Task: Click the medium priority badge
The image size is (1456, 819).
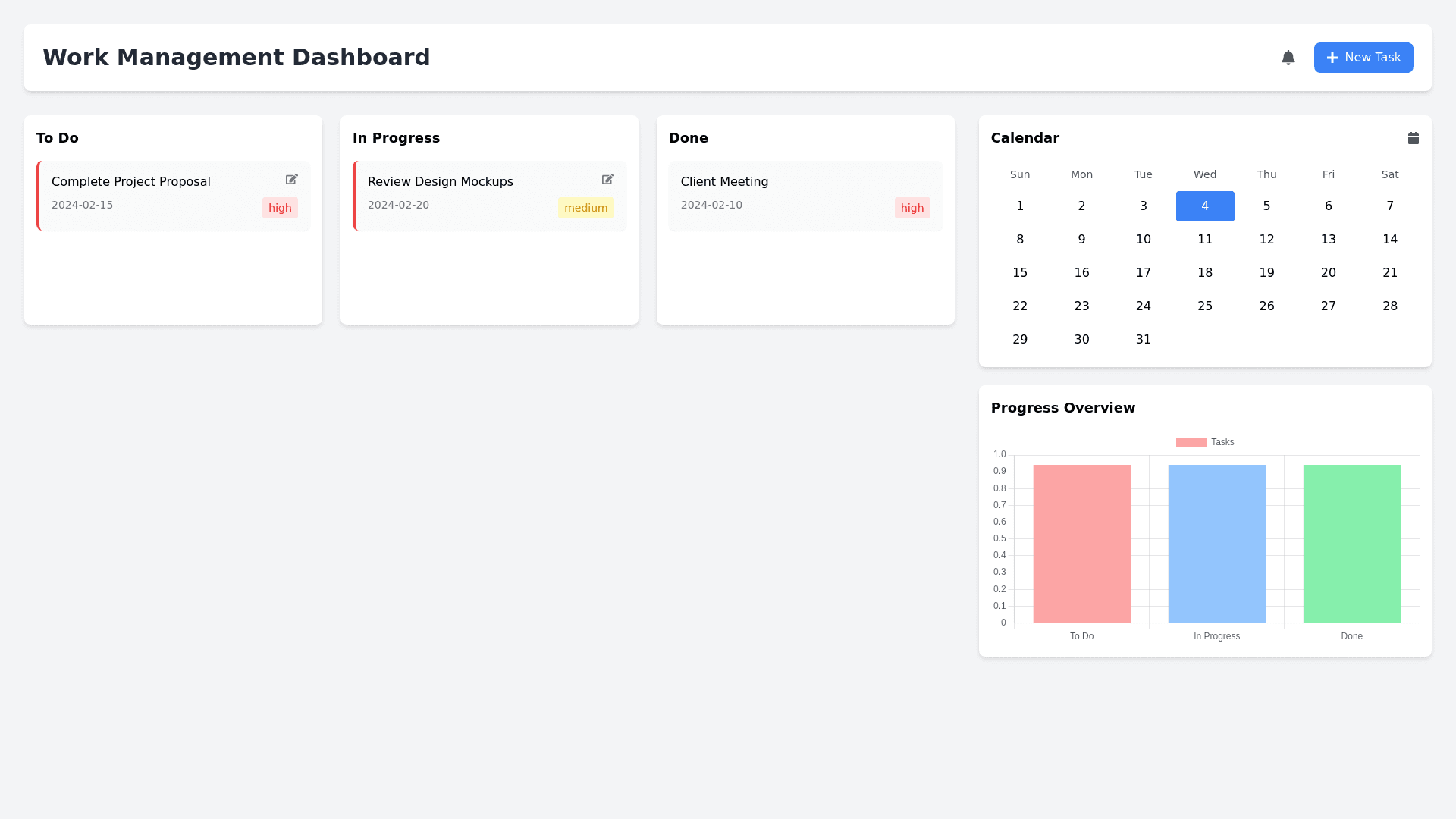Action: [585, 208]
